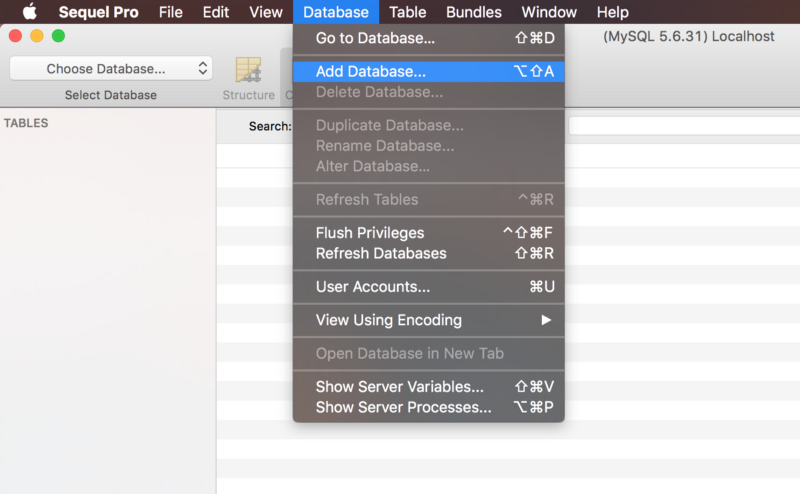Open the File menu

click(170, 12)
